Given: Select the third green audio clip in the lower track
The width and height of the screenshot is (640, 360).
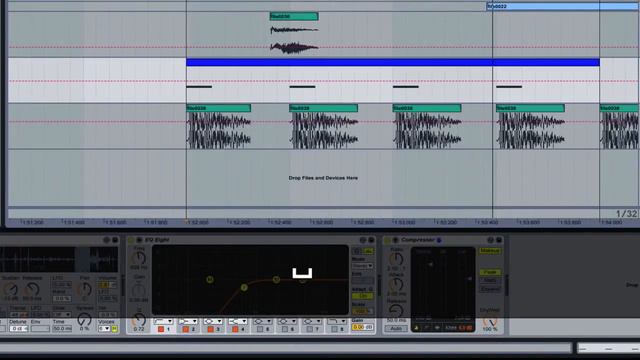Looking at the screenshot, I should click(427, 108).
